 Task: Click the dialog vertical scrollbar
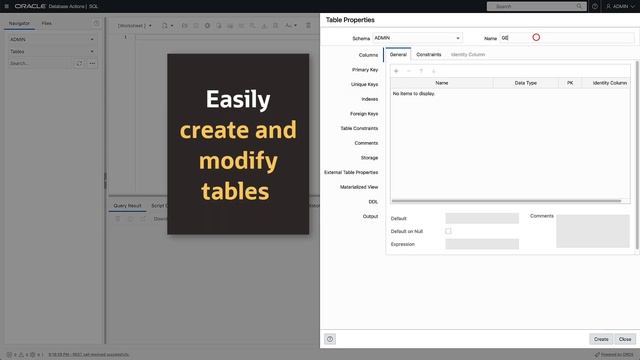coord(637,155)
